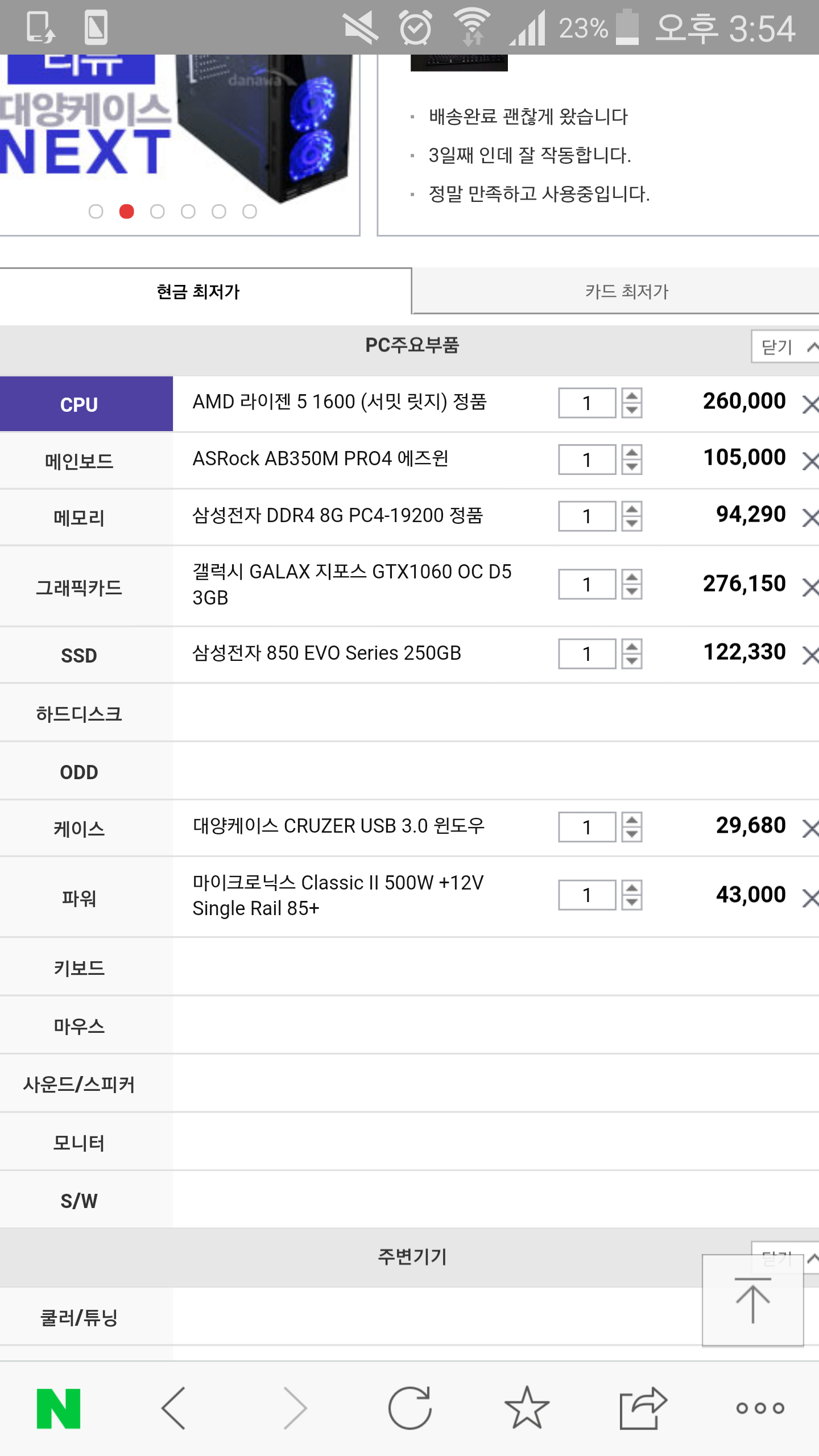This screenshot has height=1456, width=819.
Task: Open 마이크로닉스 Classic II 500W product link
Action: [338, 895]
